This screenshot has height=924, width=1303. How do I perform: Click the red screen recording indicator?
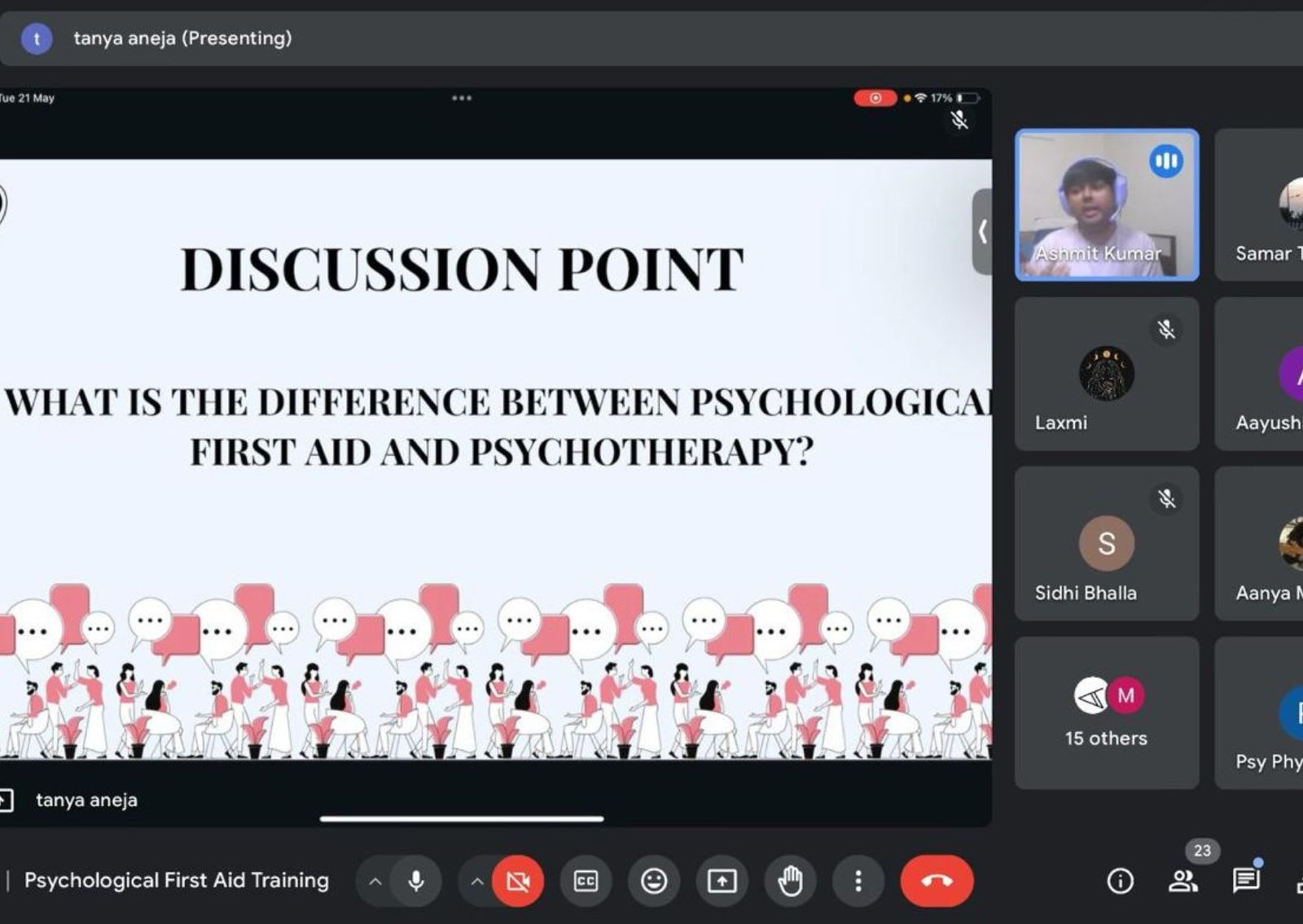(x=875, y=99)
